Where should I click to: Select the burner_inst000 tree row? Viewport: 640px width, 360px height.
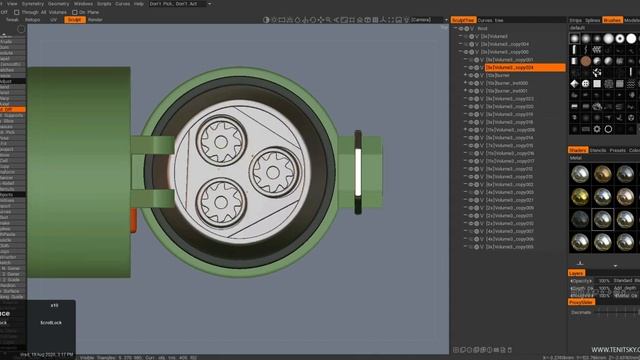point(507,83)
